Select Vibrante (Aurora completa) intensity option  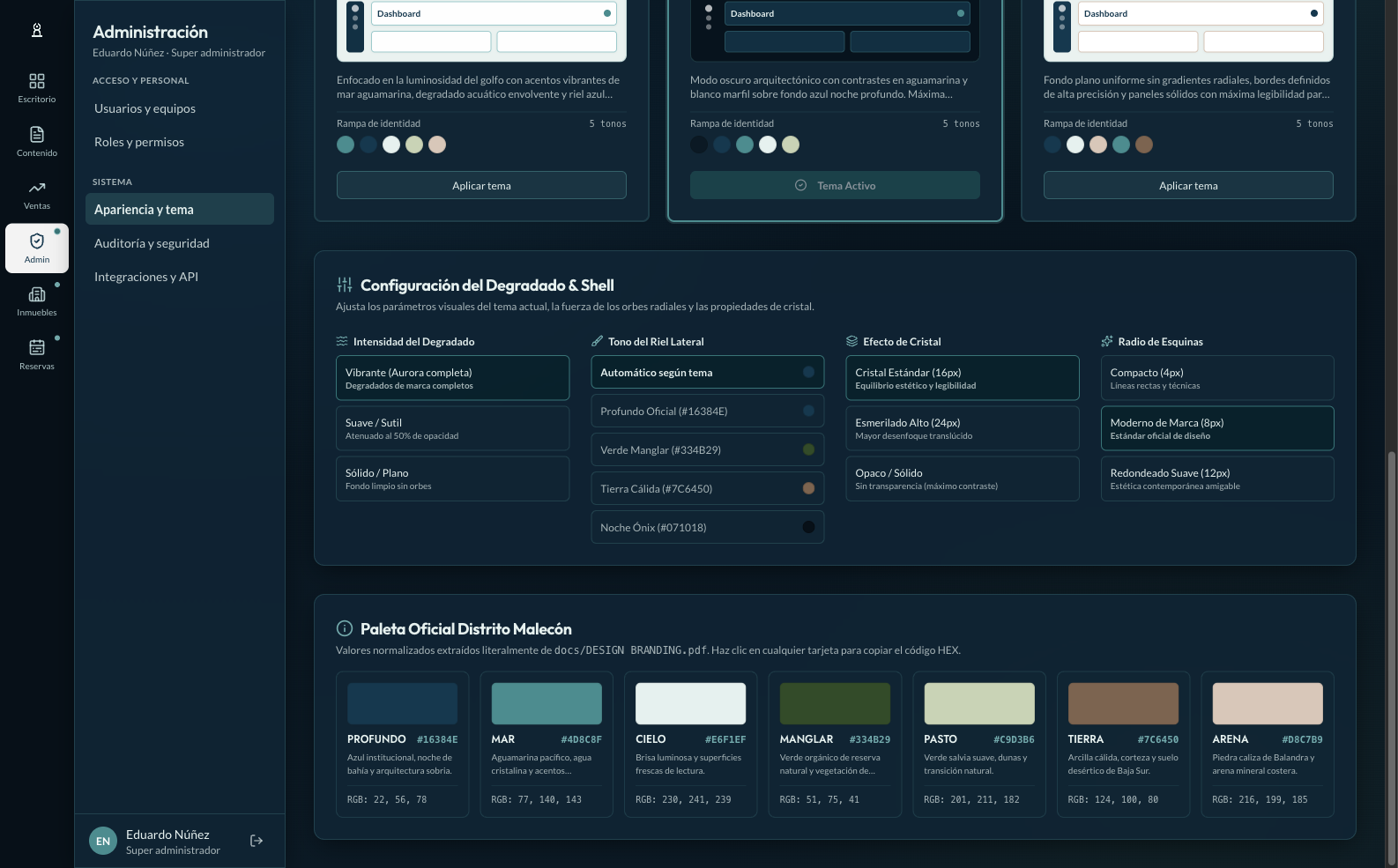click(x=452, y=378)
